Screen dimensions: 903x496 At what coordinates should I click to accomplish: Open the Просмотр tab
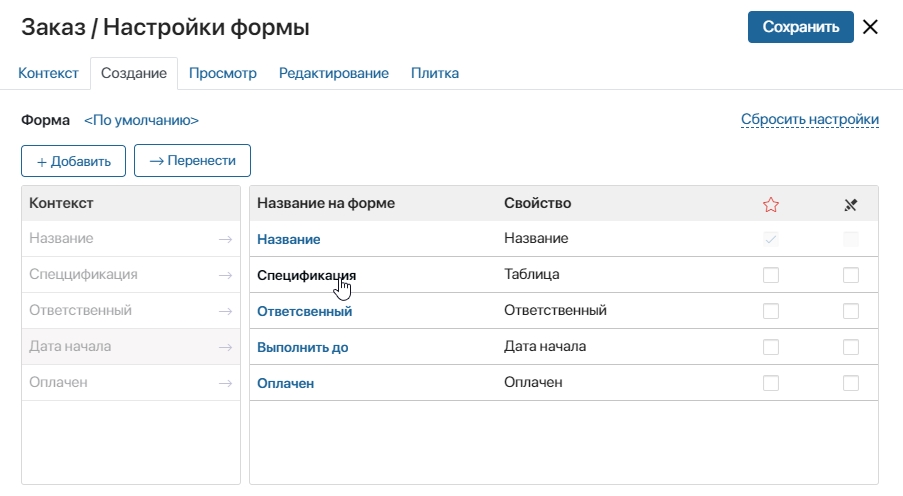click(x=223, y=73)
